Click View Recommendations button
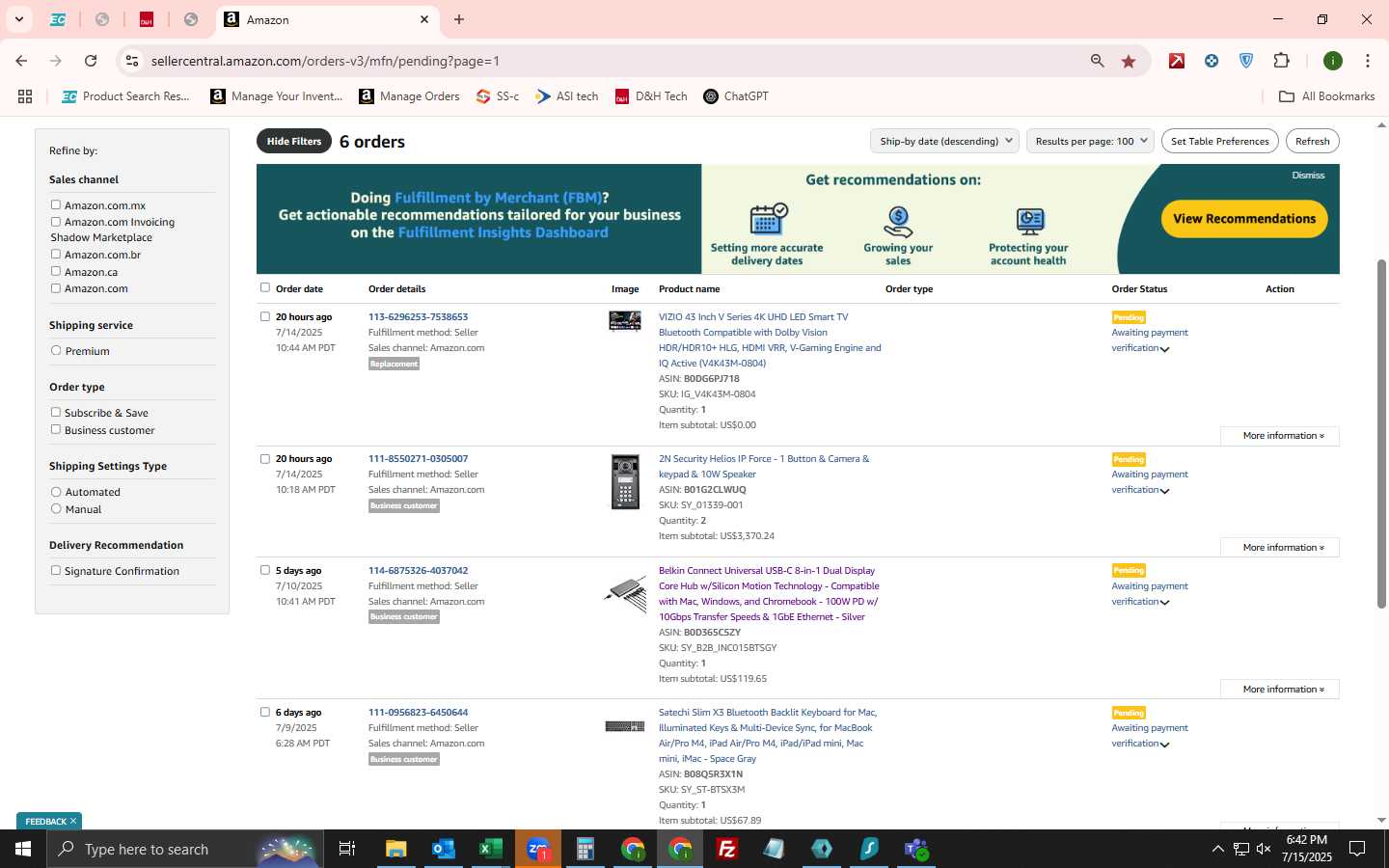This screenshot has width=1389, height=868. 1244,218
